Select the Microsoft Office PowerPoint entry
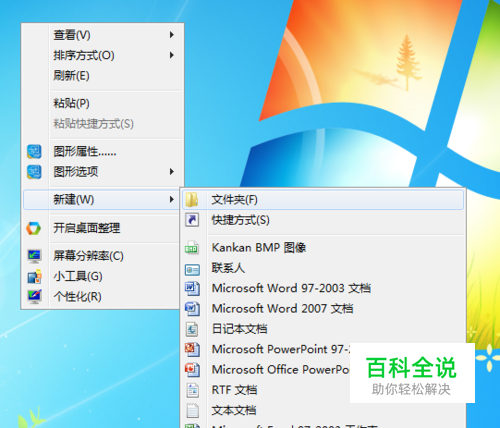The height and width of the screenshot is (428, 500). coord(267,370)
